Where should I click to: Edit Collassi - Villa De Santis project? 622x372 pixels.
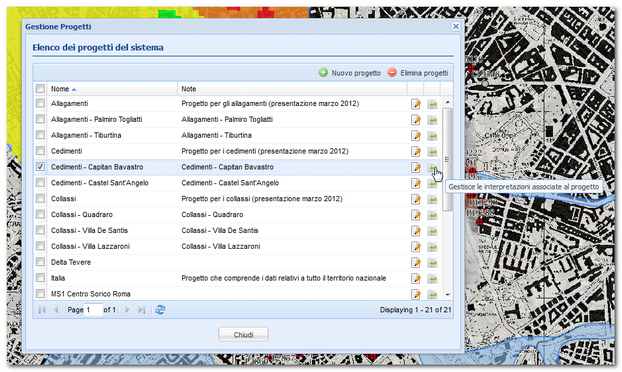click(416, 231)
